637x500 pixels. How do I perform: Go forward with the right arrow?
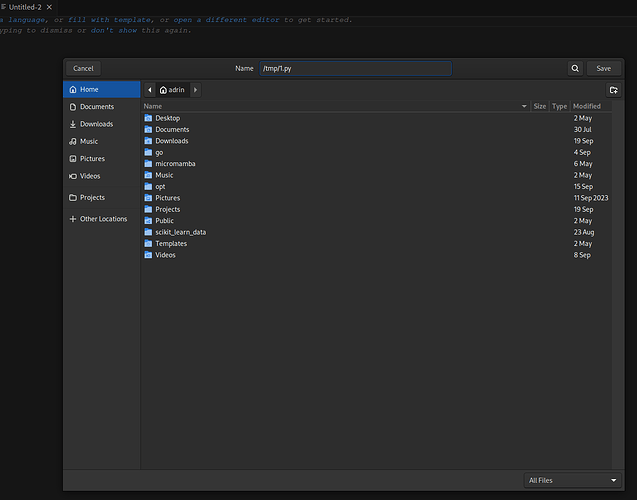tap(195, 90)
